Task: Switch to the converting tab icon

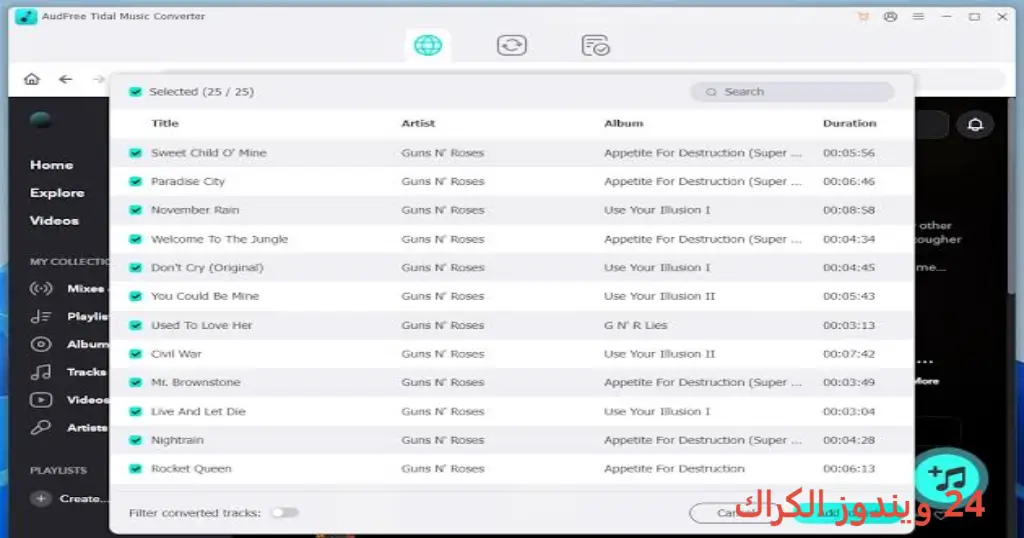Action: pyautogui.click(x=511, y=45)
